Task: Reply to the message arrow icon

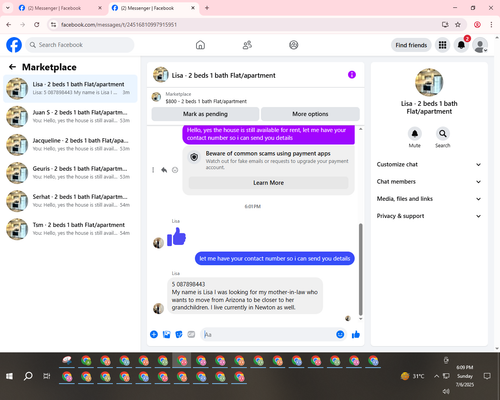Action: pos(164,170)
